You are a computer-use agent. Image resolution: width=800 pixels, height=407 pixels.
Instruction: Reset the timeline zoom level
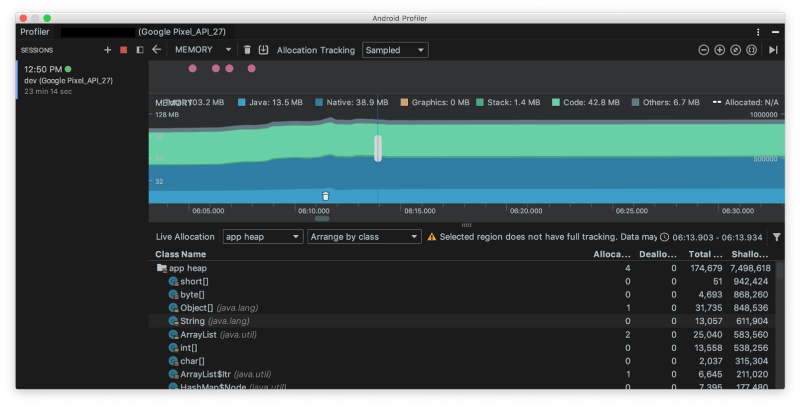click(x=736, y=50)
